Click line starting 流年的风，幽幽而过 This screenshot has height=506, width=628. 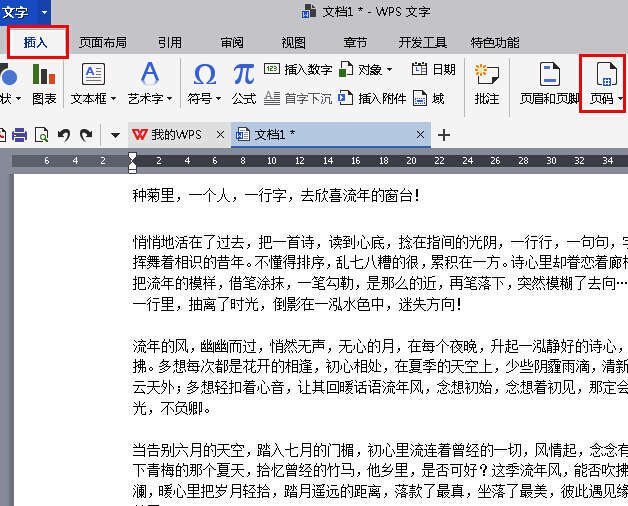[x=380, y=347]
